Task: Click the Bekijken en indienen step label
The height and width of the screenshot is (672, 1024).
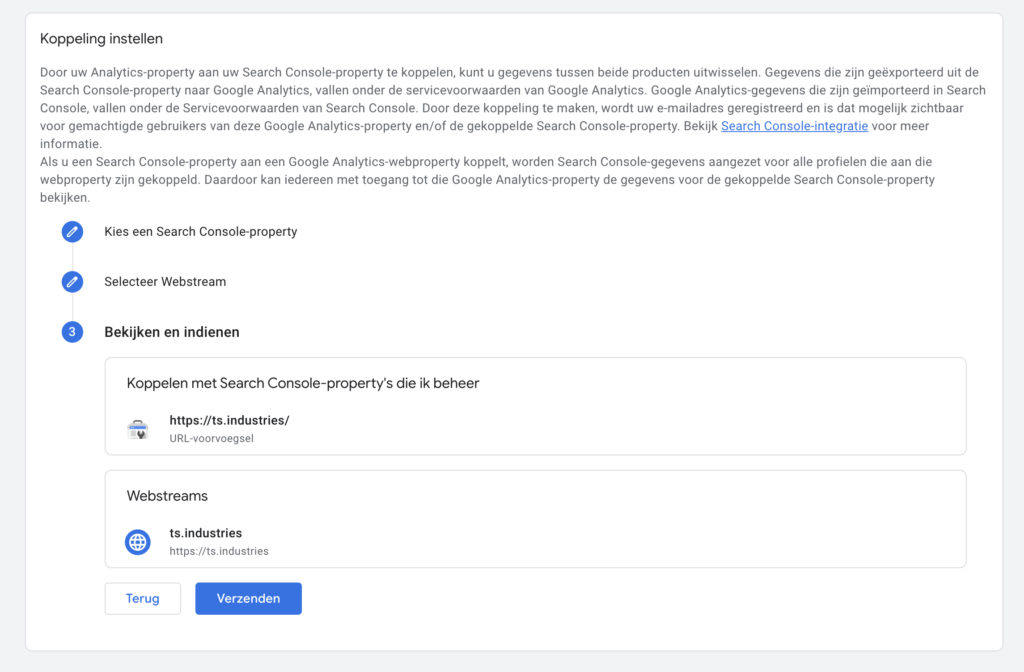Action: tap(170, 331)
